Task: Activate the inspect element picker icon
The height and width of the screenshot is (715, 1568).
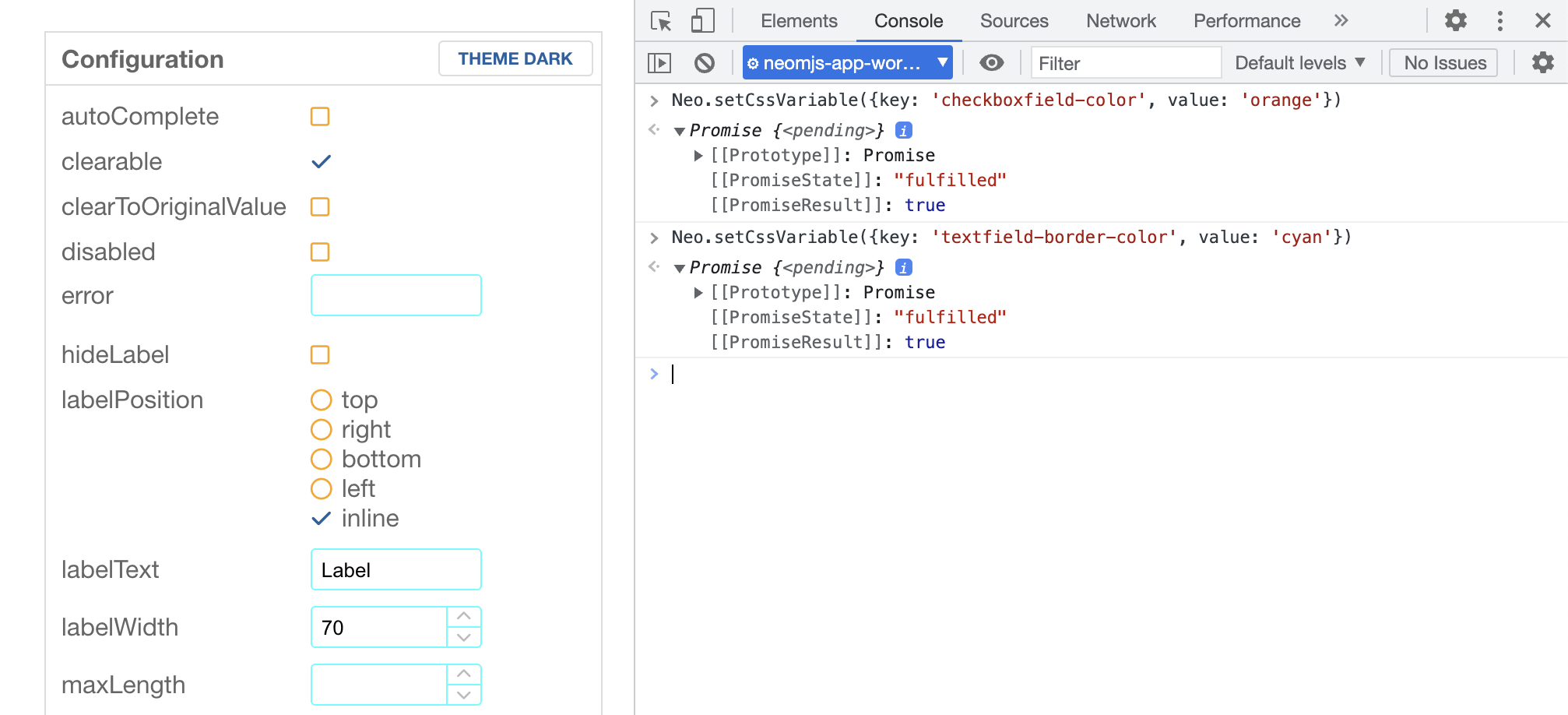Action: 661,21
